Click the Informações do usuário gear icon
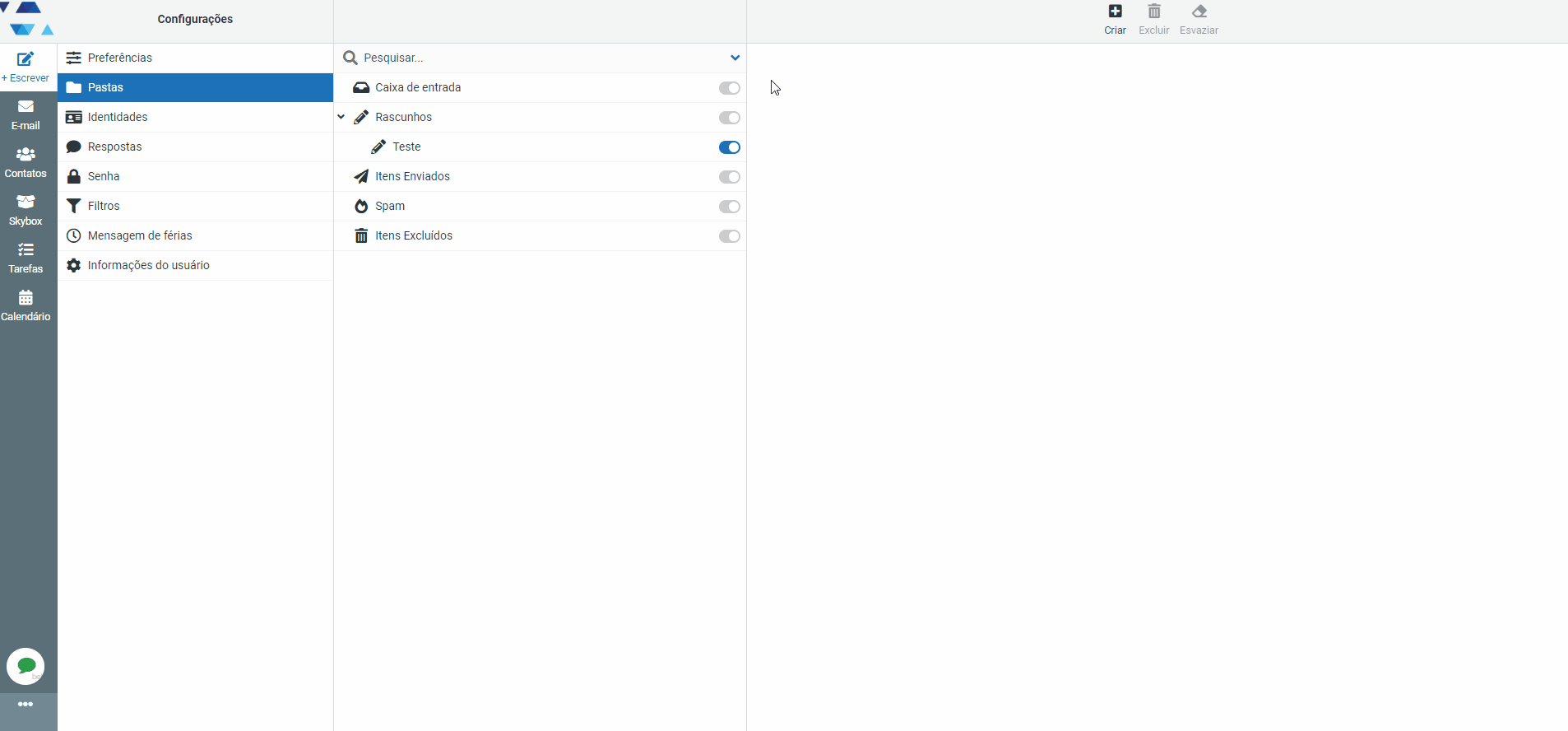1568x731 pixels. click(x=74, y=265)
